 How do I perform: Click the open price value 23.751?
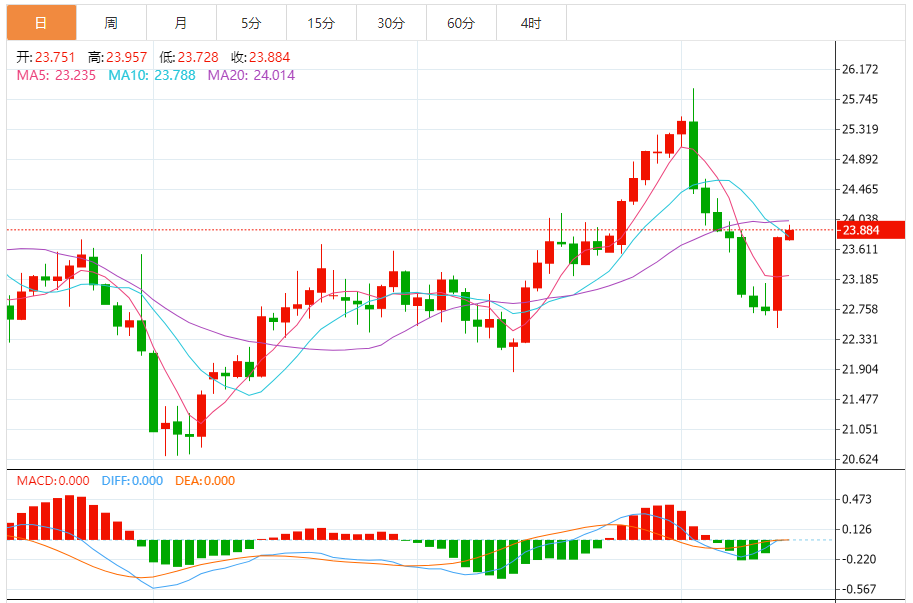[55, 57]
